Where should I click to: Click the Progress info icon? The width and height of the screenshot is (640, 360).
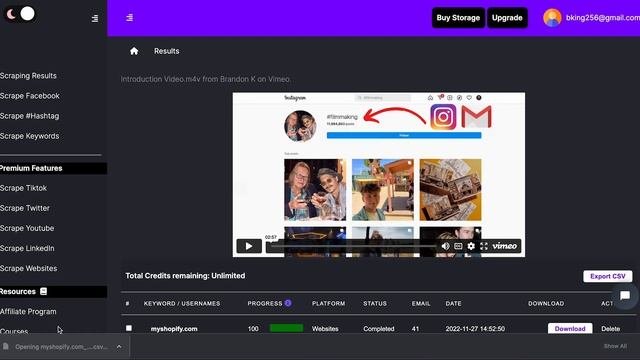[288, 303]
